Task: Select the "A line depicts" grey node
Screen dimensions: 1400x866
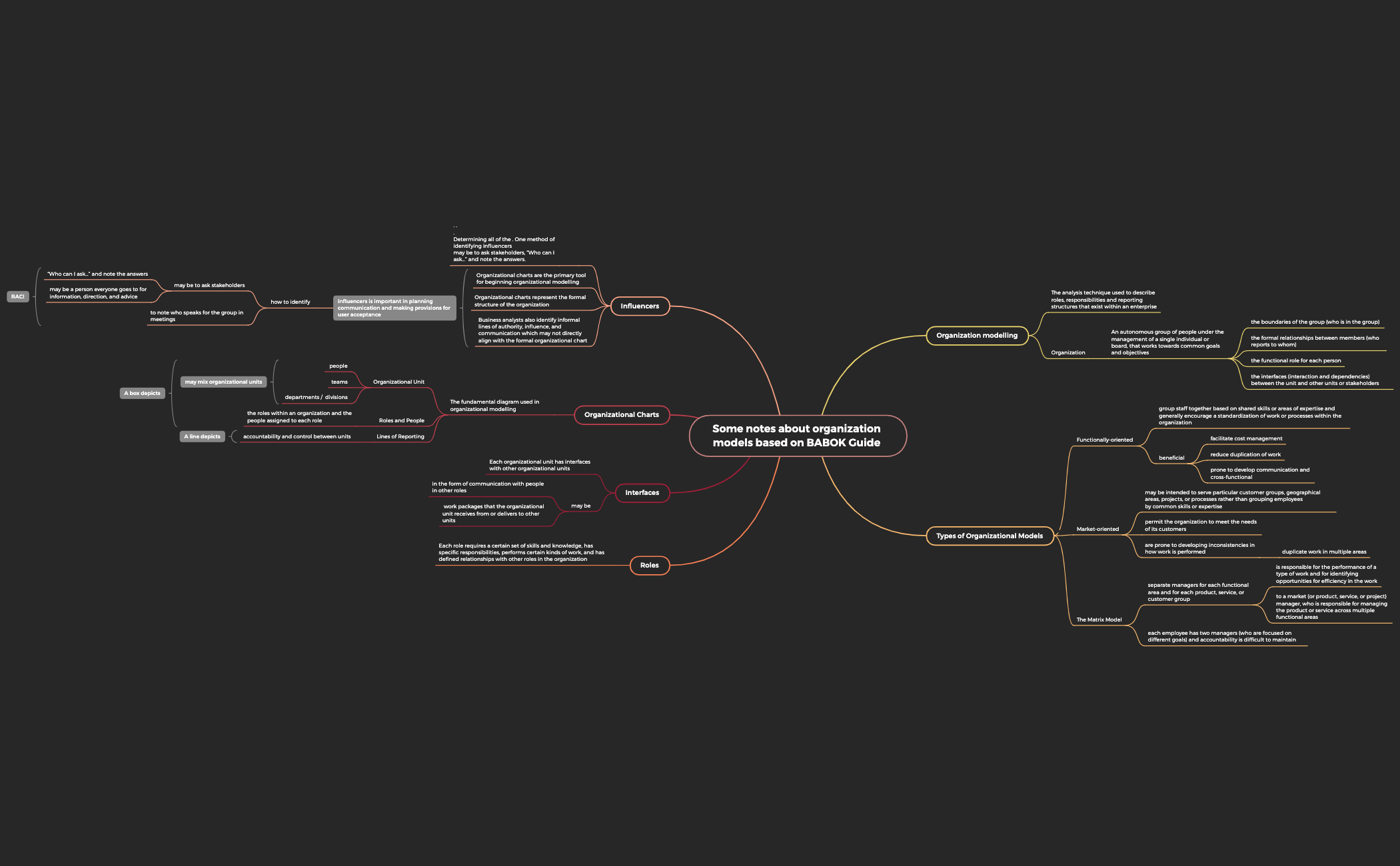Action: 201,436
